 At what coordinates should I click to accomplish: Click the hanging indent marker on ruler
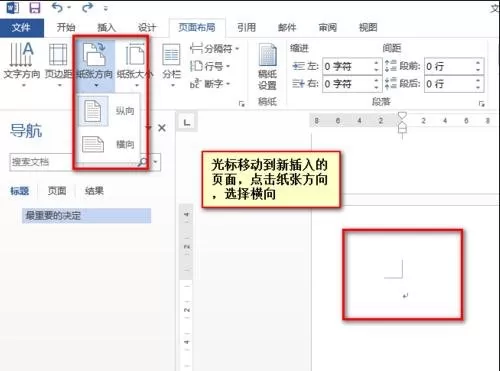403,126
